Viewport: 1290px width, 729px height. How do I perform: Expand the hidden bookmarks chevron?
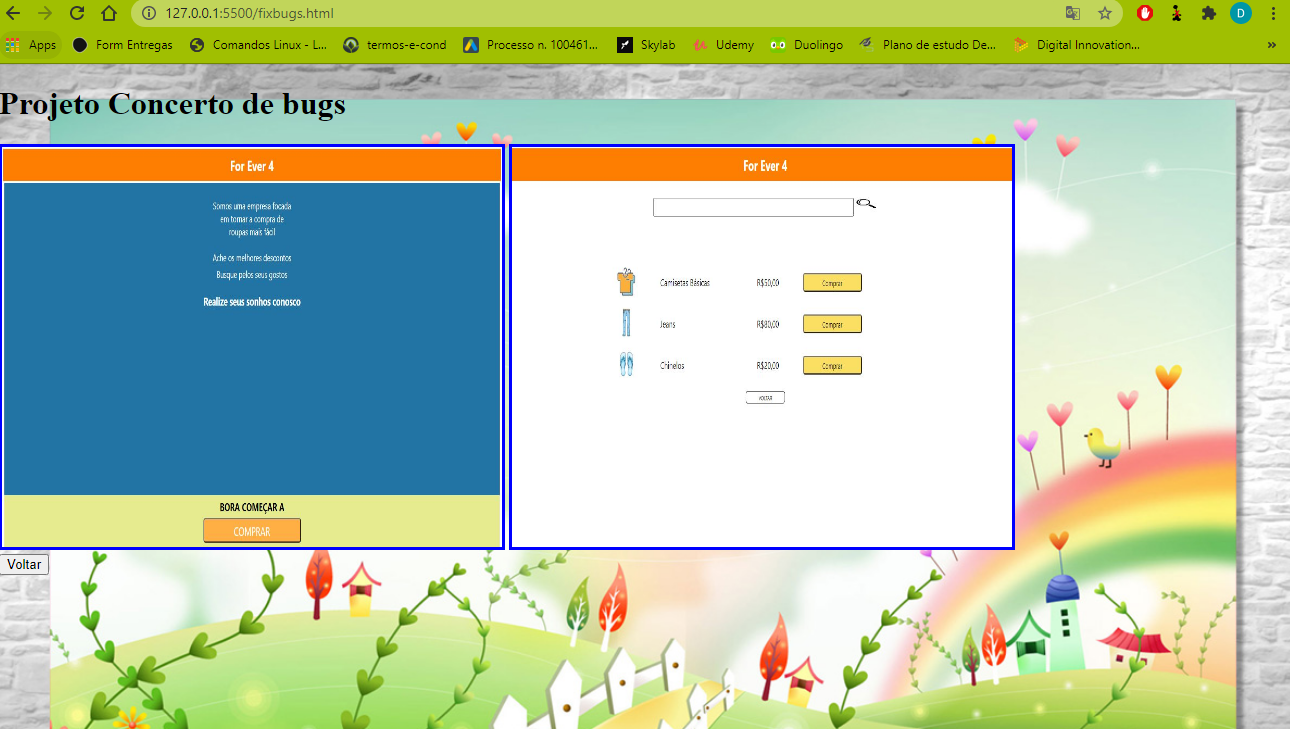[x=1272, y=45]
